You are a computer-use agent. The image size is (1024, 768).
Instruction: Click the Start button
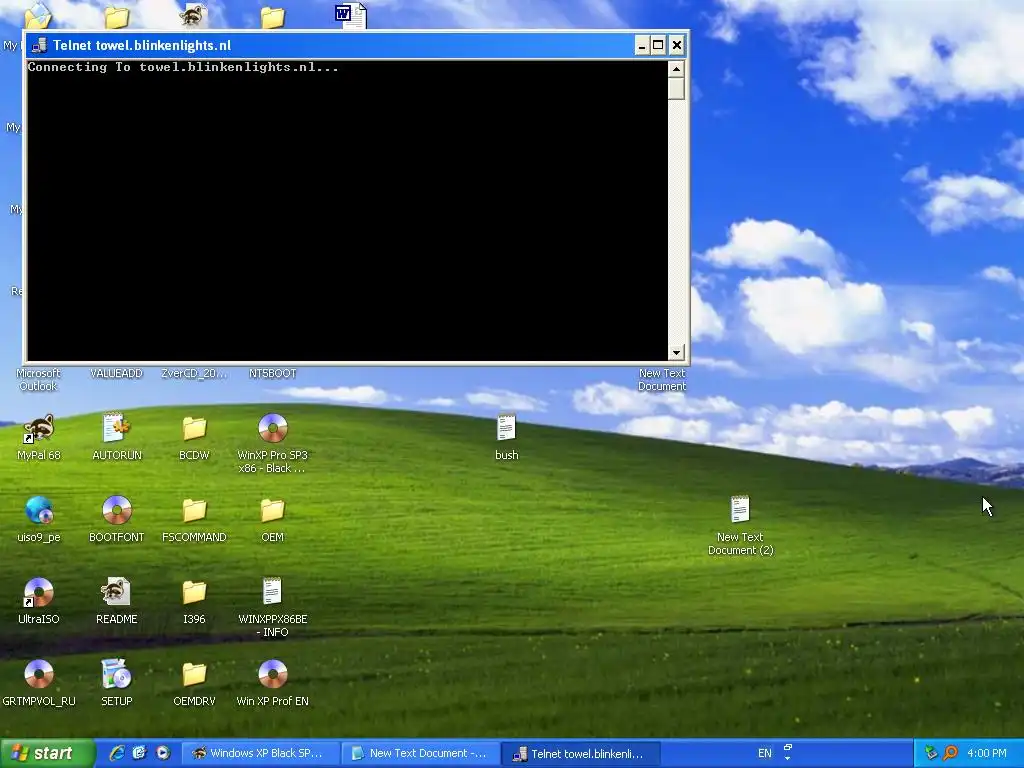[x=47, y=753]
